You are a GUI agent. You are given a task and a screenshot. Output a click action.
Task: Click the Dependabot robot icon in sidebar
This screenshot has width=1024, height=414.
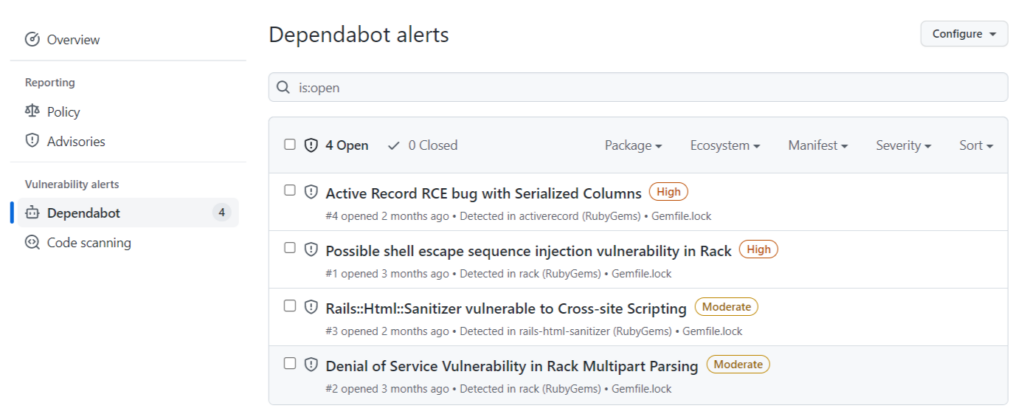coord(32,213)
